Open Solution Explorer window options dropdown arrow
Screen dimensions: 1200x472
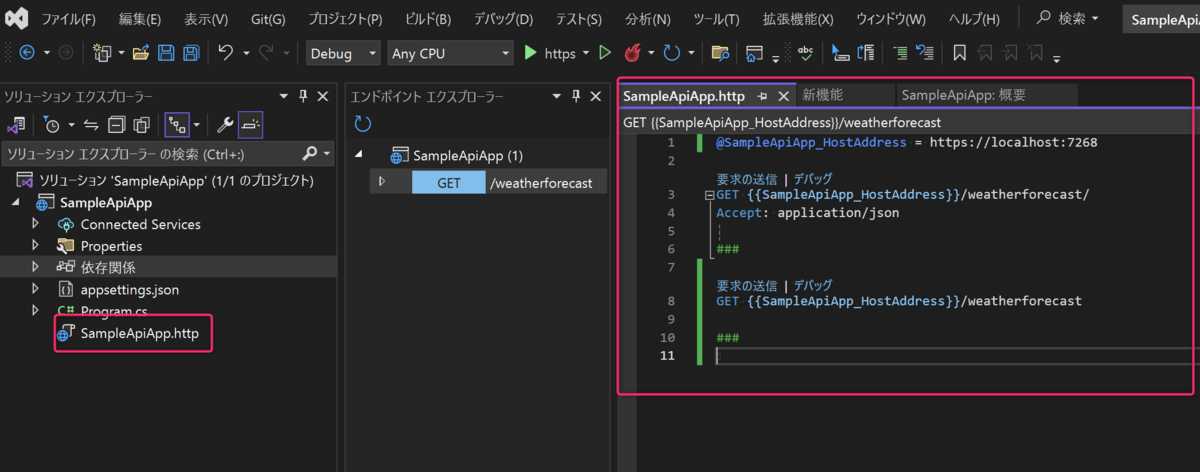point(286,96)
